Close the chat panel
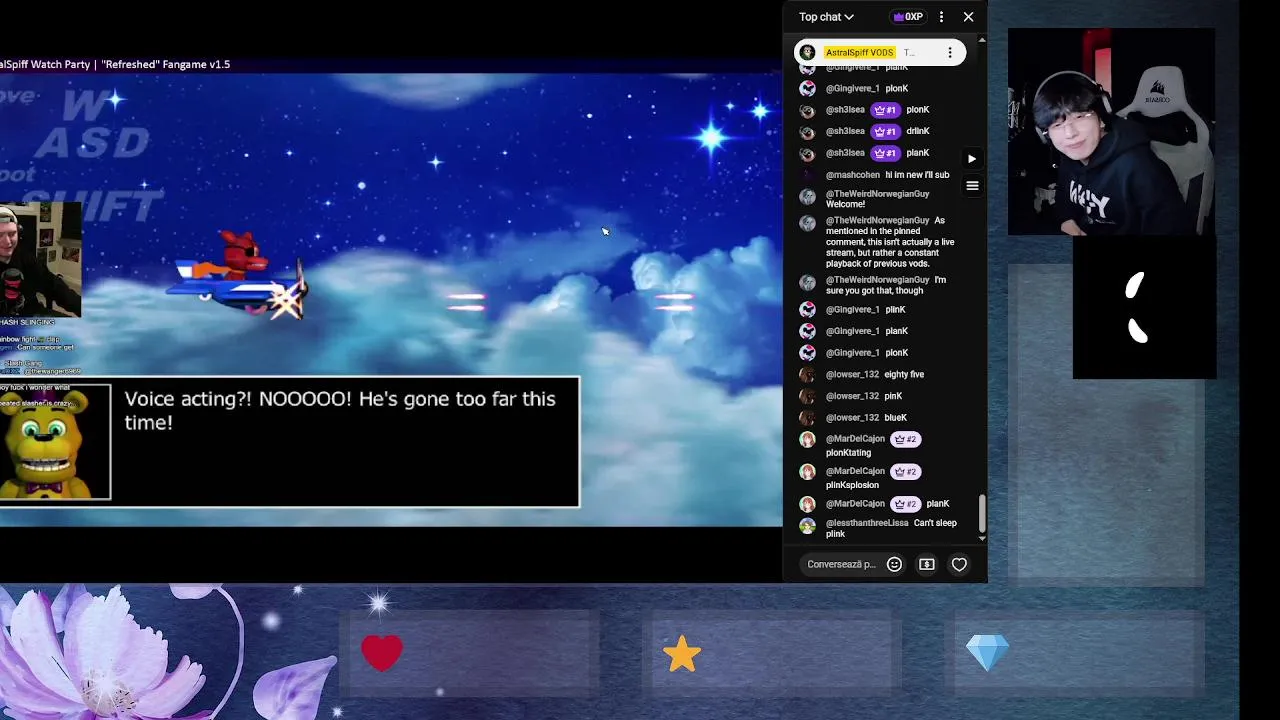Screen dimensions: 1280x720 [968, 17]
